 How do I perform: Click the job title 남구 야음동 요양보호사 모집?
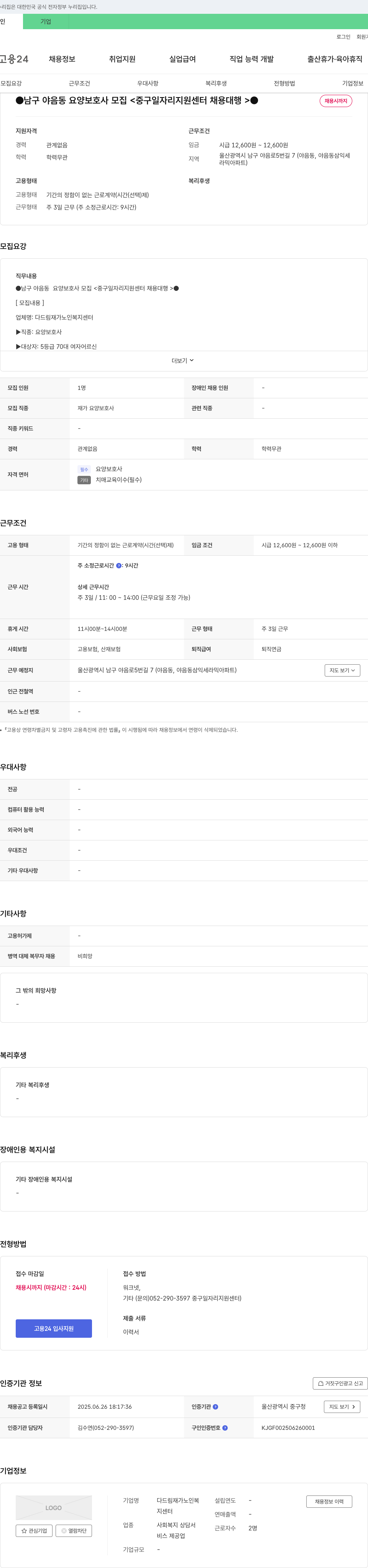(x=137, y=101)
